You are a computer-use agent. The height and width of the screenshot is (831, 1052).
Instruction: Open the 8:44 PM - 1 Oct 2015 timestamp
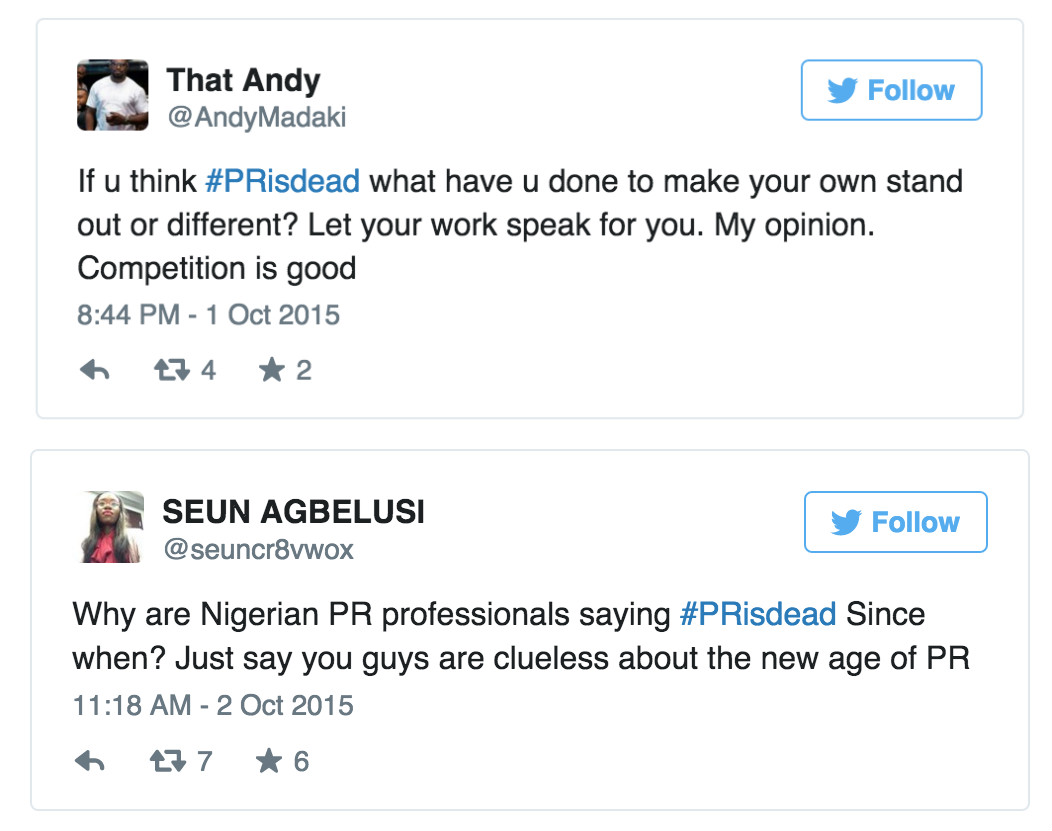[x=208, y=315]
